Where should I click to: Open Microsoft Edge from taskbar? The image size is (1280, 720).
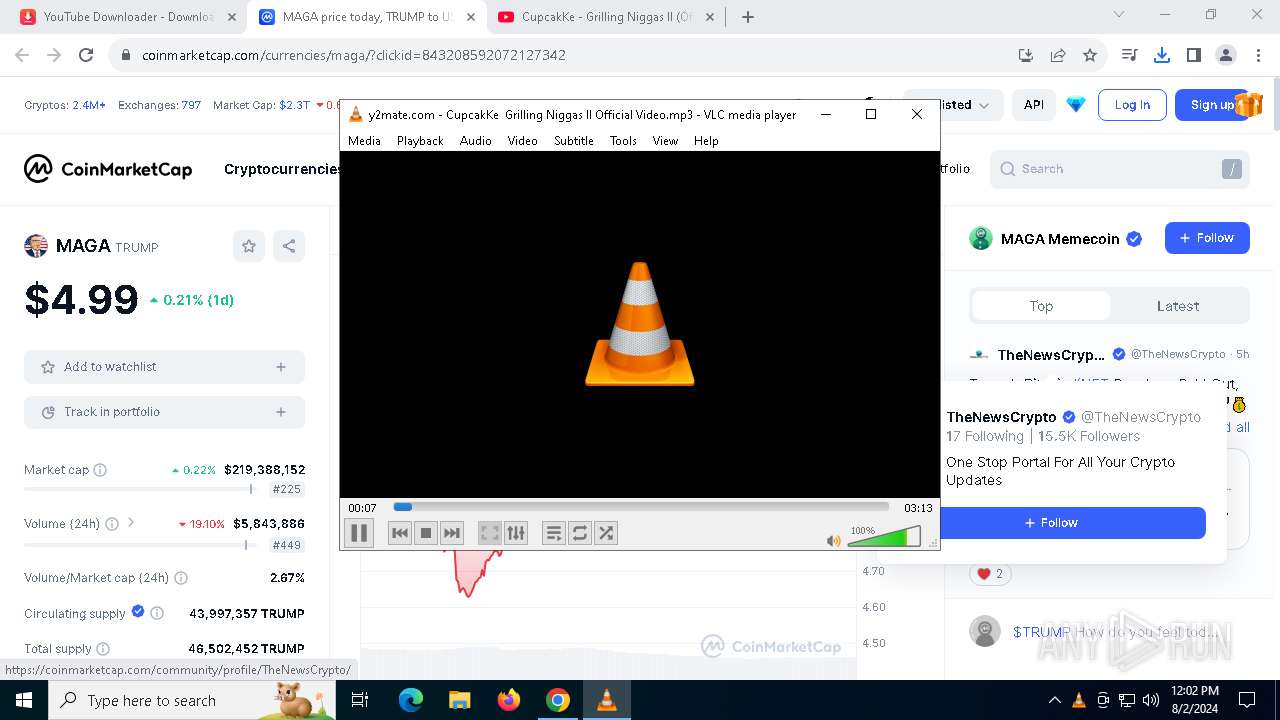[411, 700]
